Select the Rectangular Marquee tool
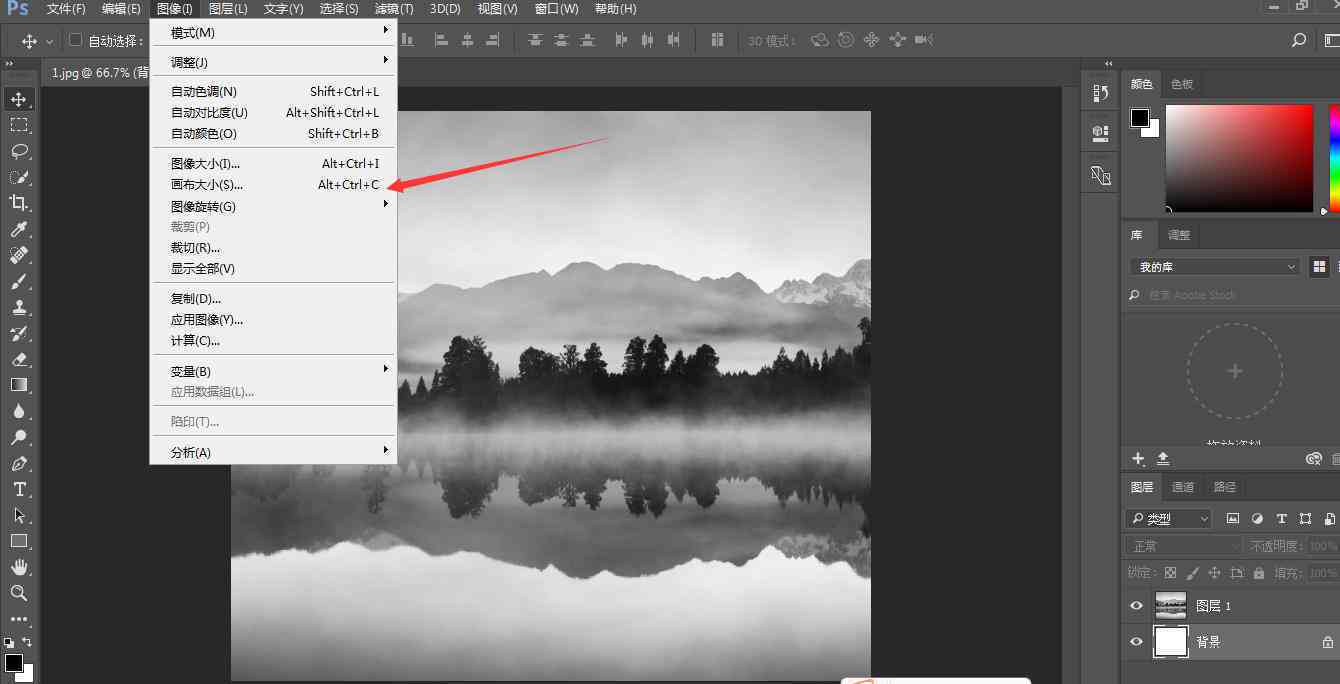This screenshot has height=684, width=1340. [19, 125]
